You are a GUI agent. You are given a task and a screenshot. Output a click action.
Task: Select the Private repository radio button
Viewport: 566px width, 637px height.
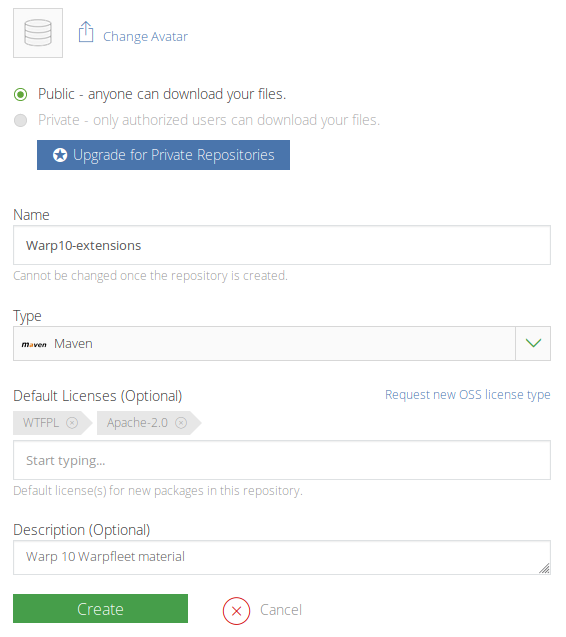coord(20,121)
